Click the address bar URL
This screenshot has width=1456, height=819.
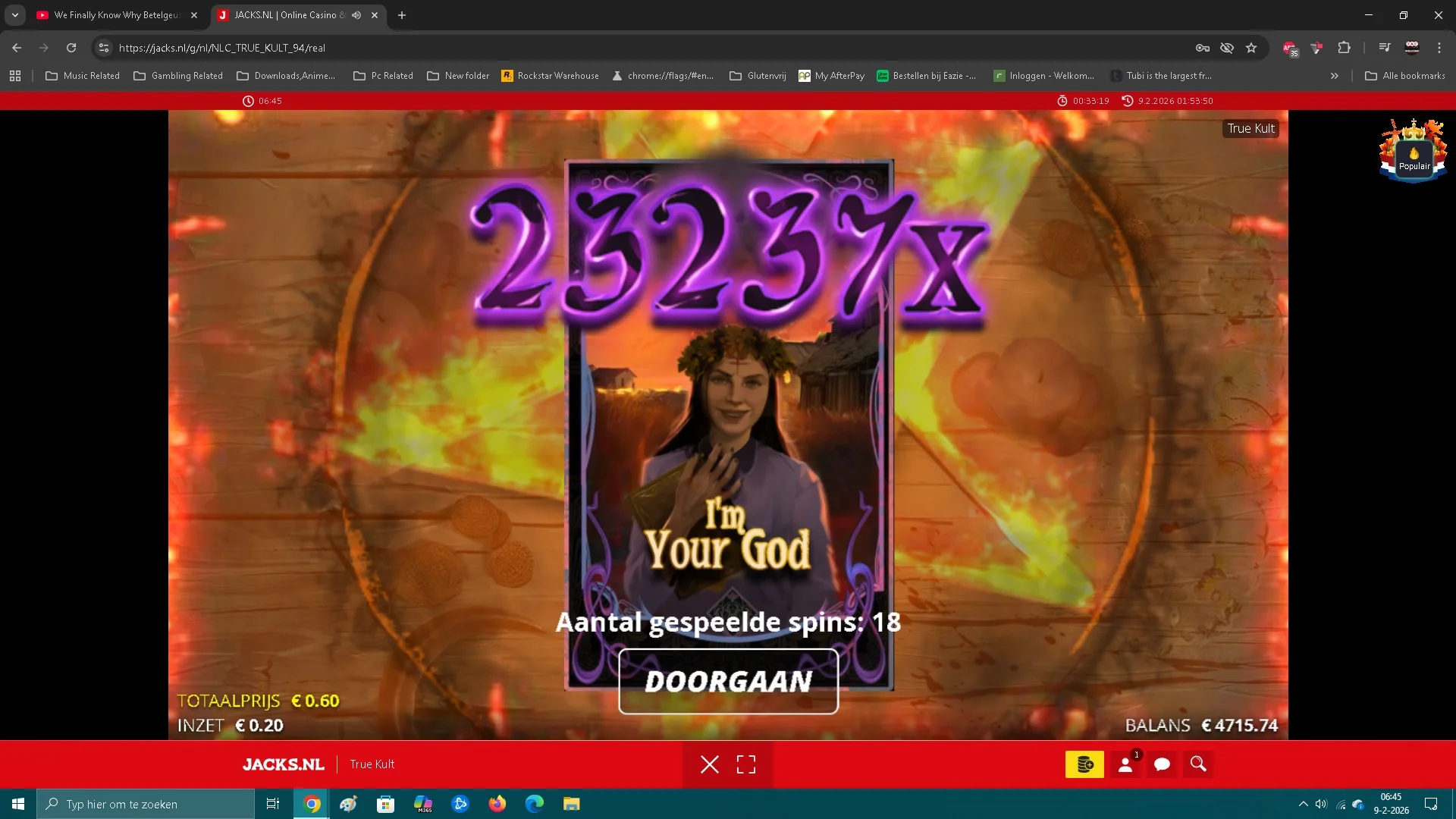click(x=222, y=48)
